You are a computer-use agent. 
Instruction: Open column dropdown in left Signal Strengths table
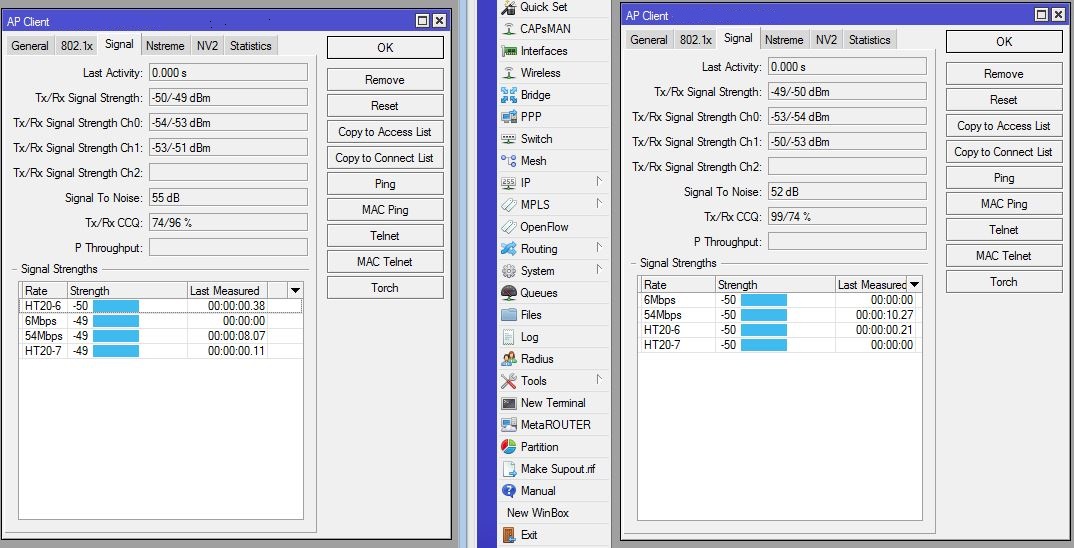coord(295,290)
